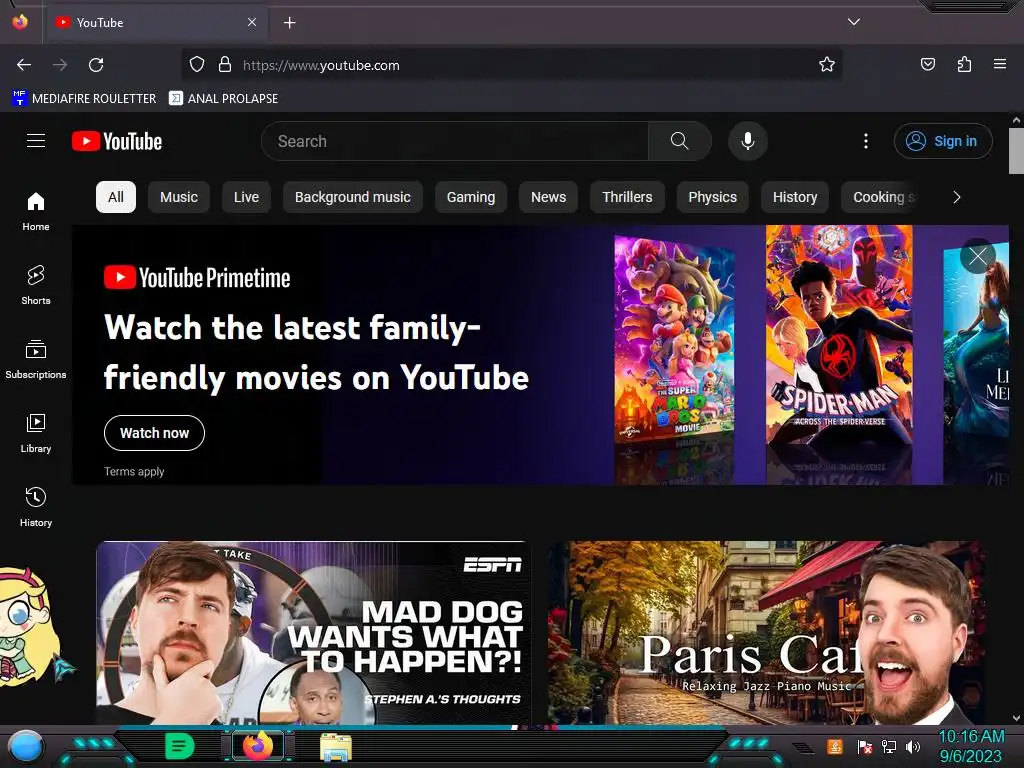Open tracking protection shield icon
This screenshot has width=1024, height=768.
(197, 65)
